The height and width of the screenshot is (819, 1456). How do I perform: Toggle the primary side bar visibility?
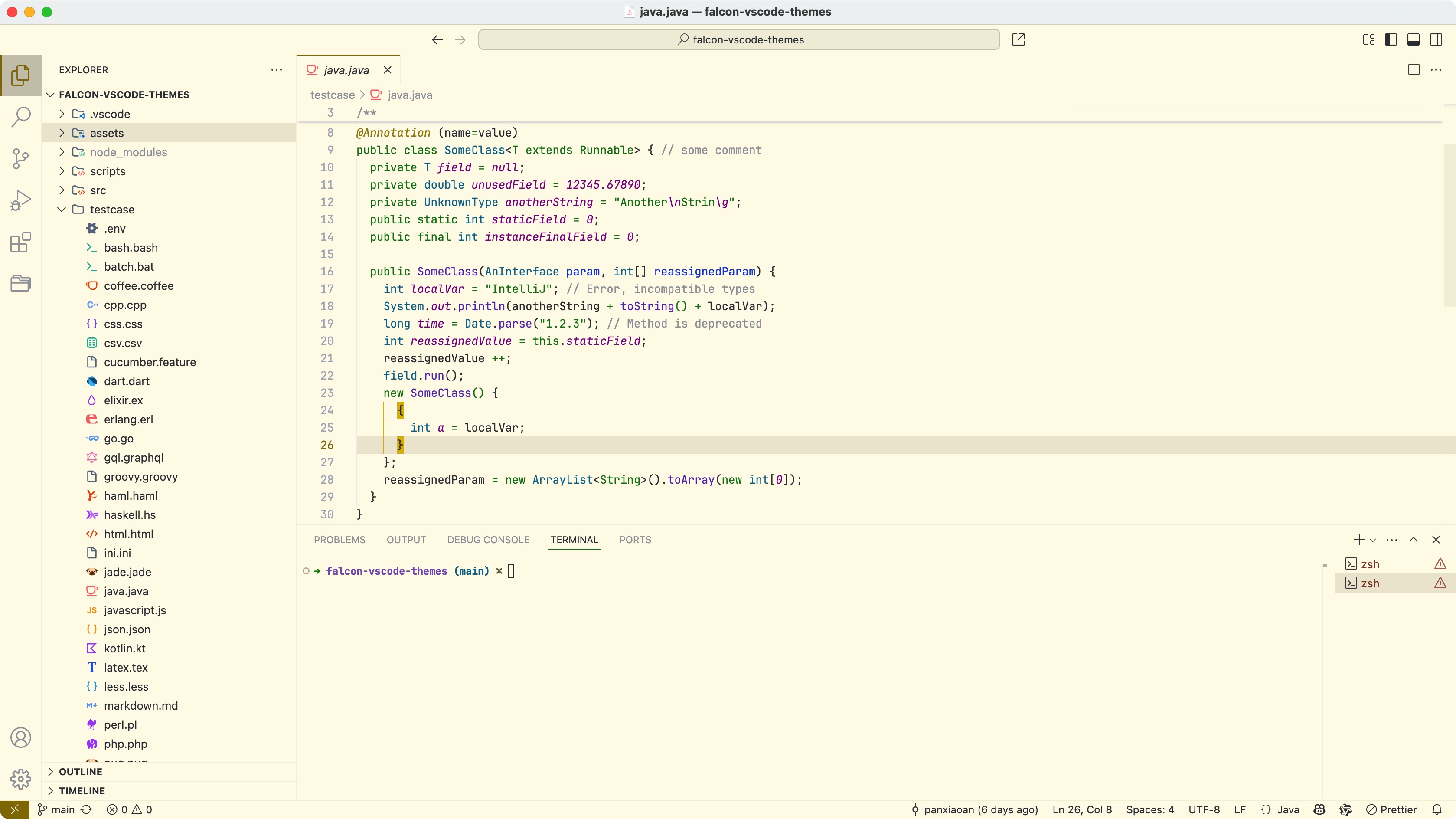click(x=1391, y=39)
